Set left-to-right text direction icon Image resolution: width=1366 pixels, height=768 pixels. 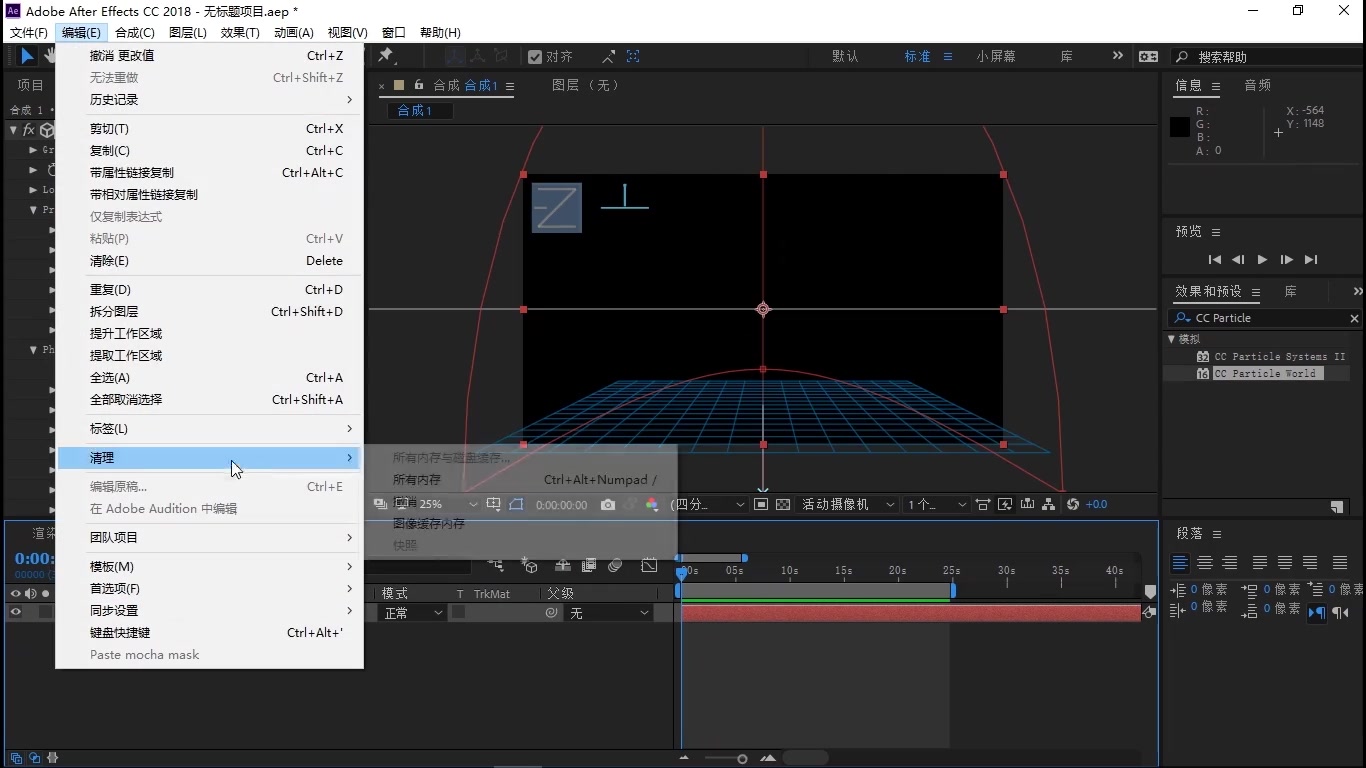pyautogui.click(x=1317, y=613)
